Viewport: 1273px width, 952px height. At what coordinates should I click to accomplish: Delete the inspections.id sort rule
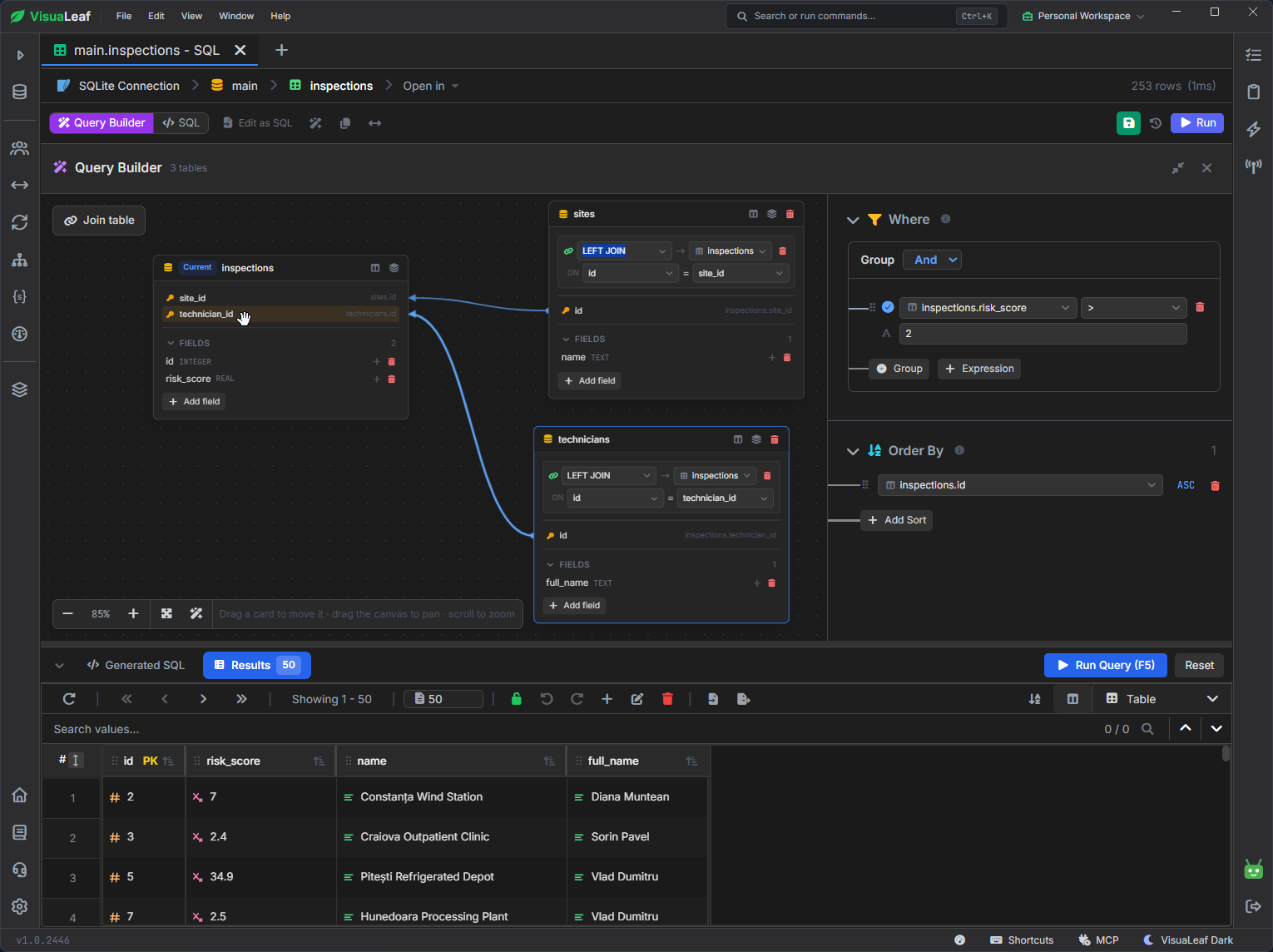1215,485
